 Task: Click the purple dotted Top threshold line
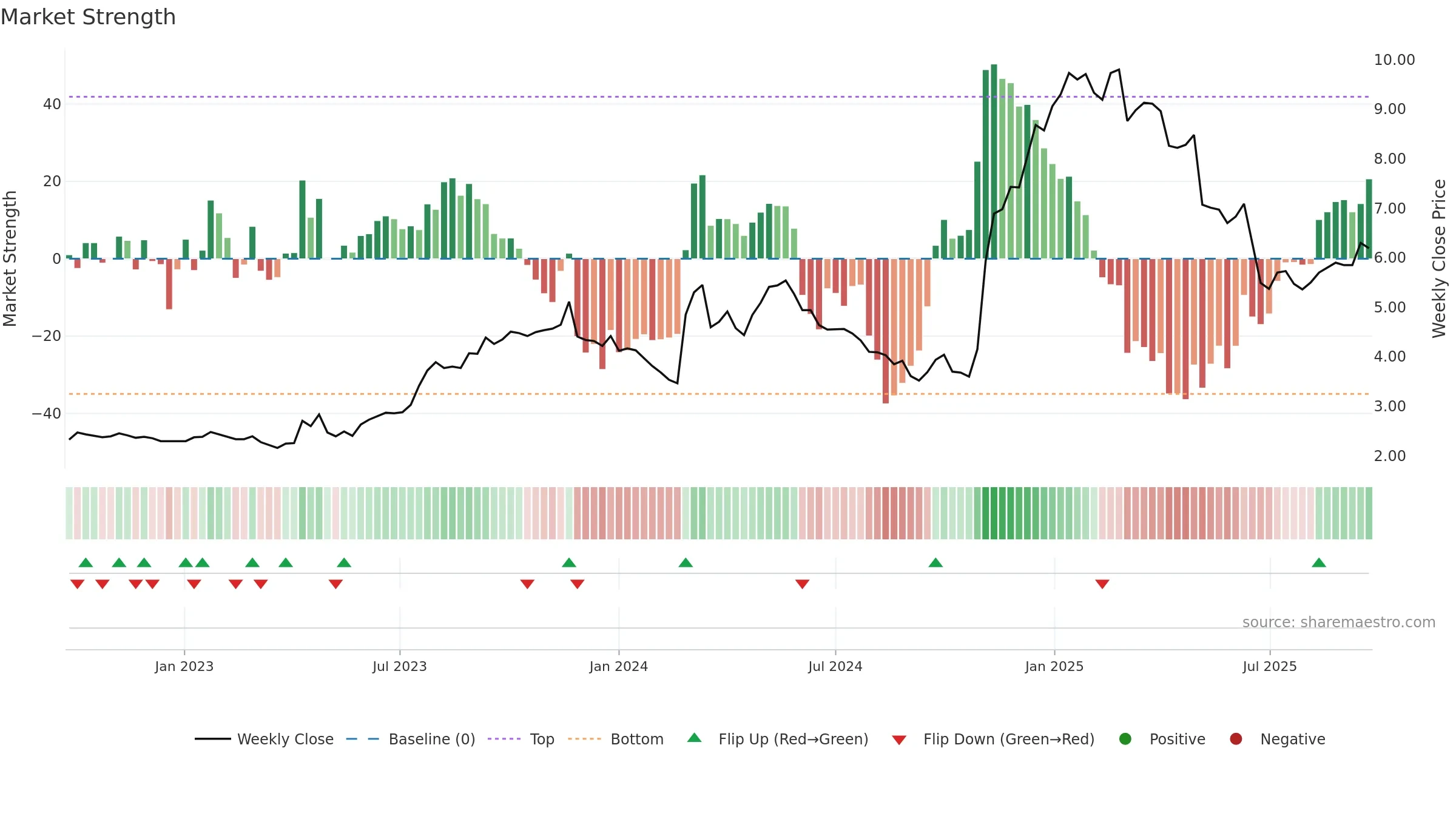pyautogui.click(x=719, y=96)
